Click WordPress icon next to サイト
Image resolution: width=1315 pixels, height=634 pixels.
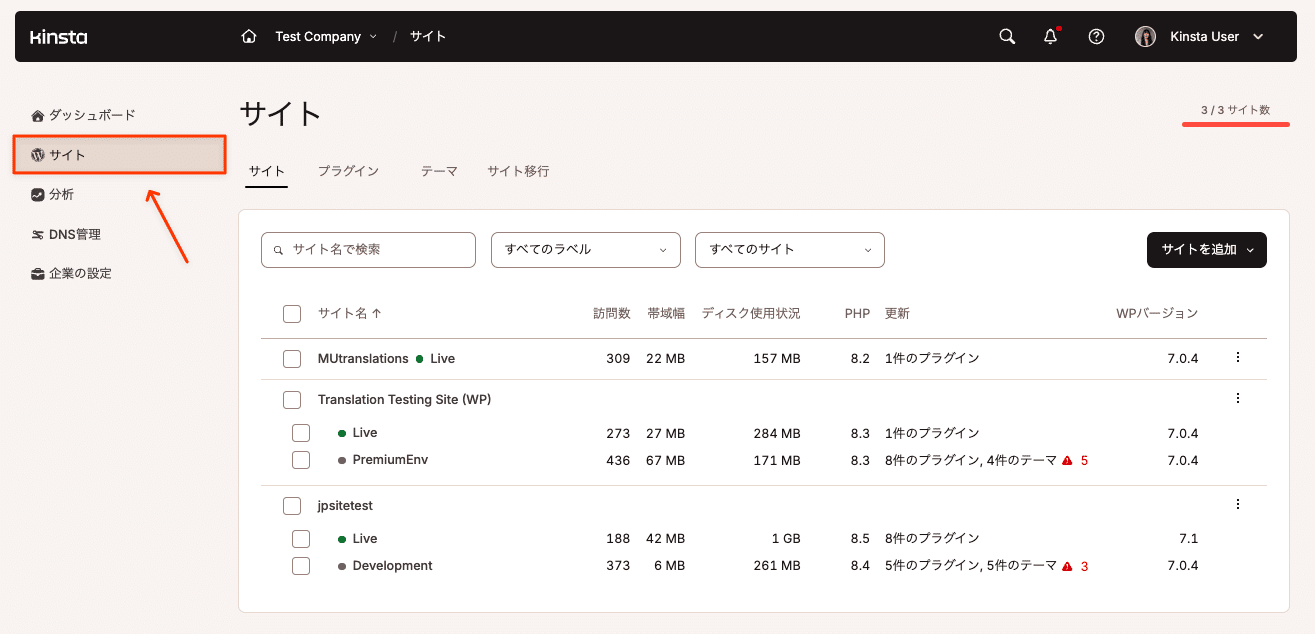click(38, 155)
